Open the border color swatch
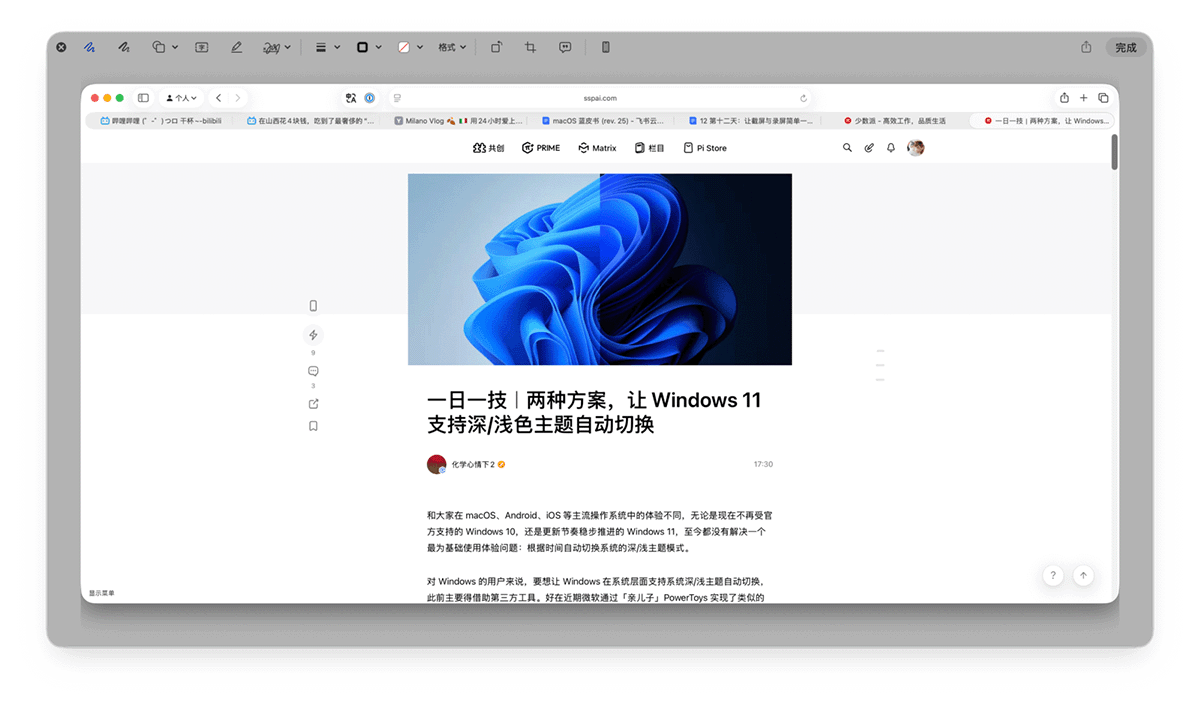Screen dimensions: 1200x709 tap(369, 47)
